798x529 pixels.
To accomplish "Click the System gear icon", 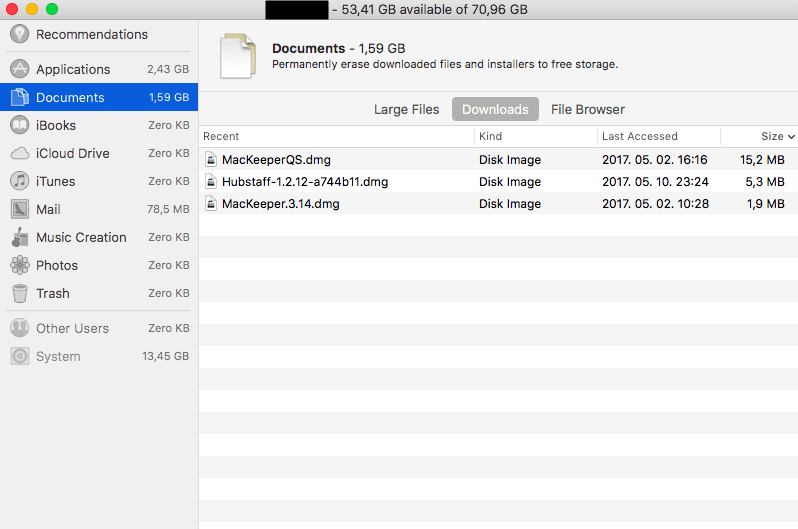I will (x=19, y=356).
